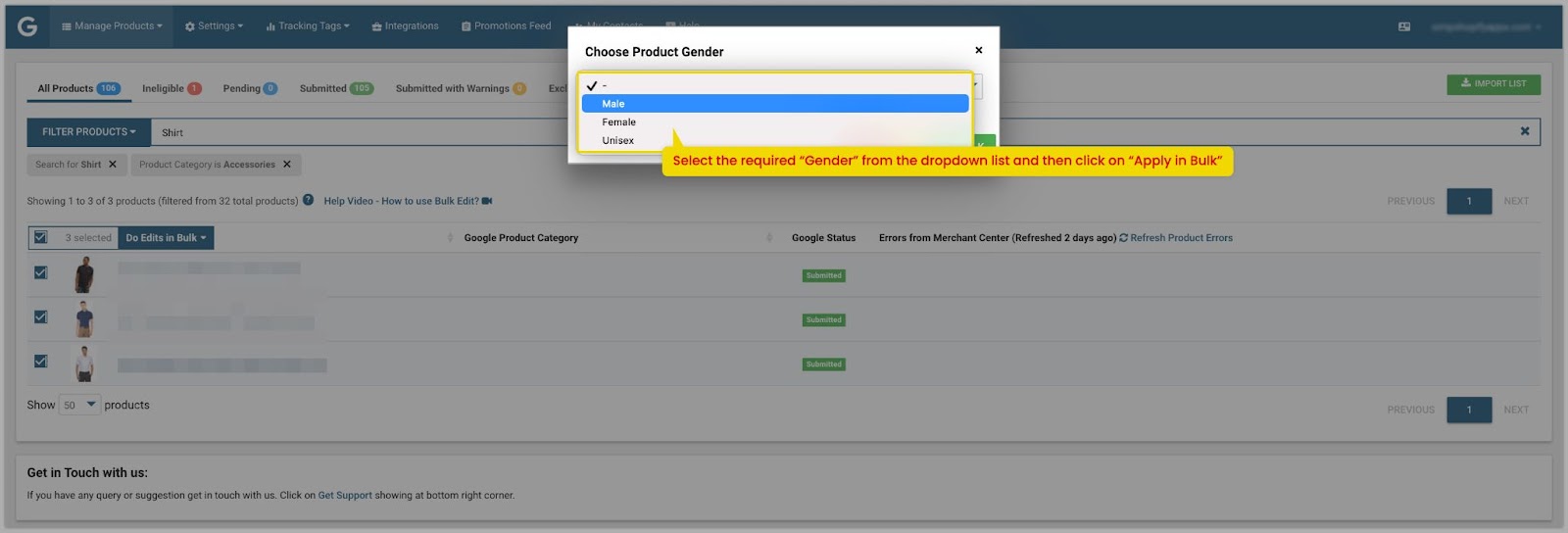The image size is (1568, 533).
Task: Open the Get Support link
Action: pyautogui.click(x=345, y=496)
